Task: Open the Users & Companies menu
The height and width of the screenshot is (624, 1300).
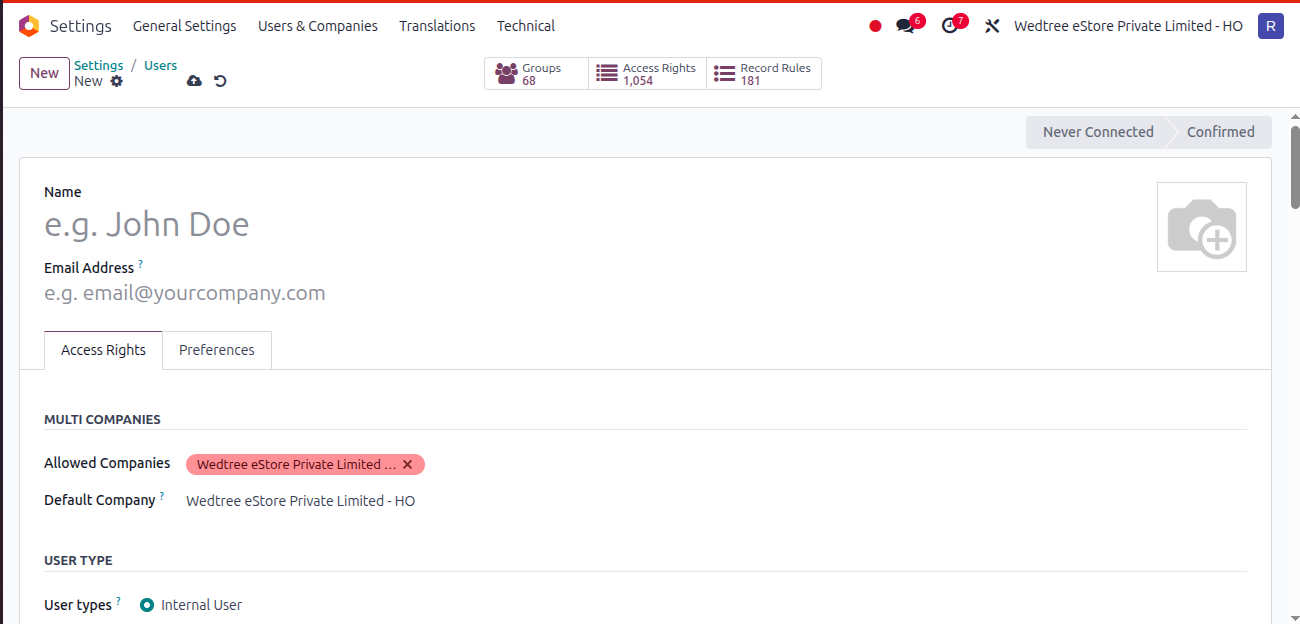Action: pos(318,26)
